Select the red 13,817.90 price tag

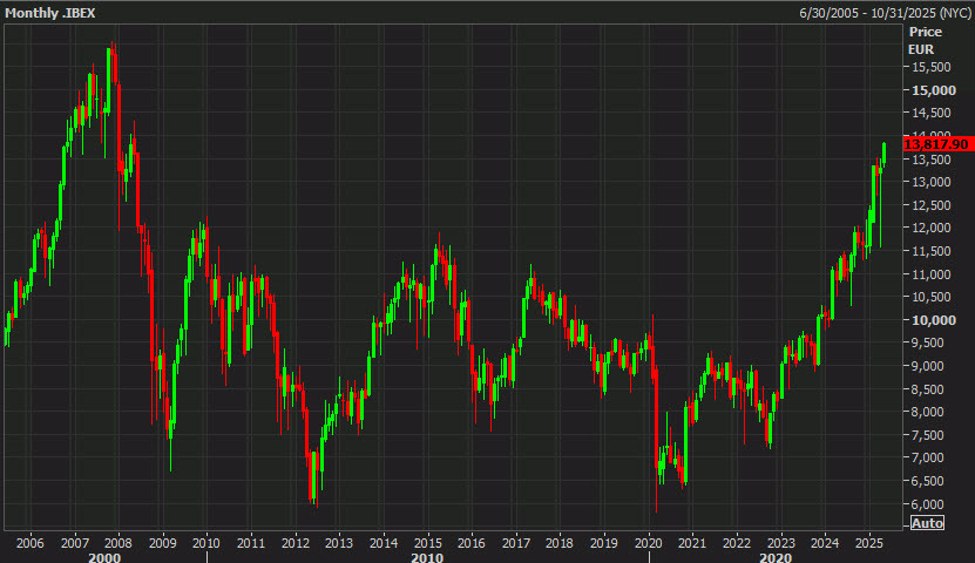point(938,144)
